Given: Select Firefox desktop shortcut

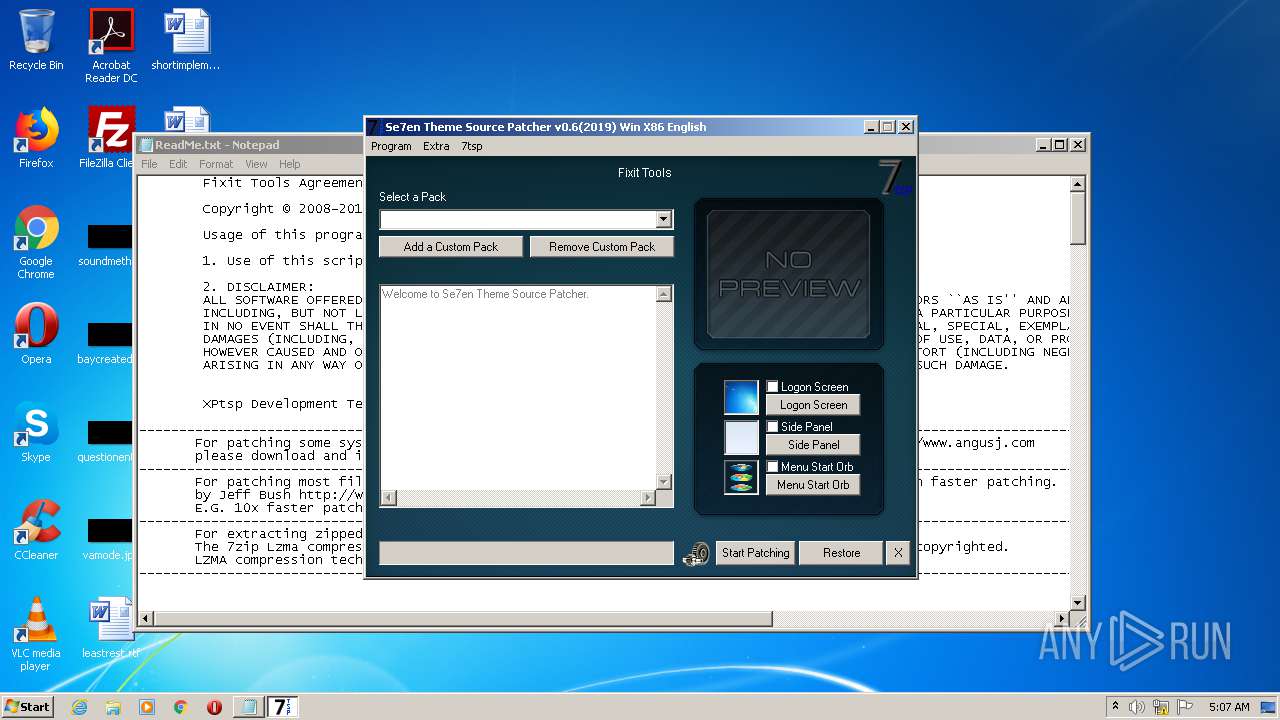Looking at the screenshot, I should [36, 139].
